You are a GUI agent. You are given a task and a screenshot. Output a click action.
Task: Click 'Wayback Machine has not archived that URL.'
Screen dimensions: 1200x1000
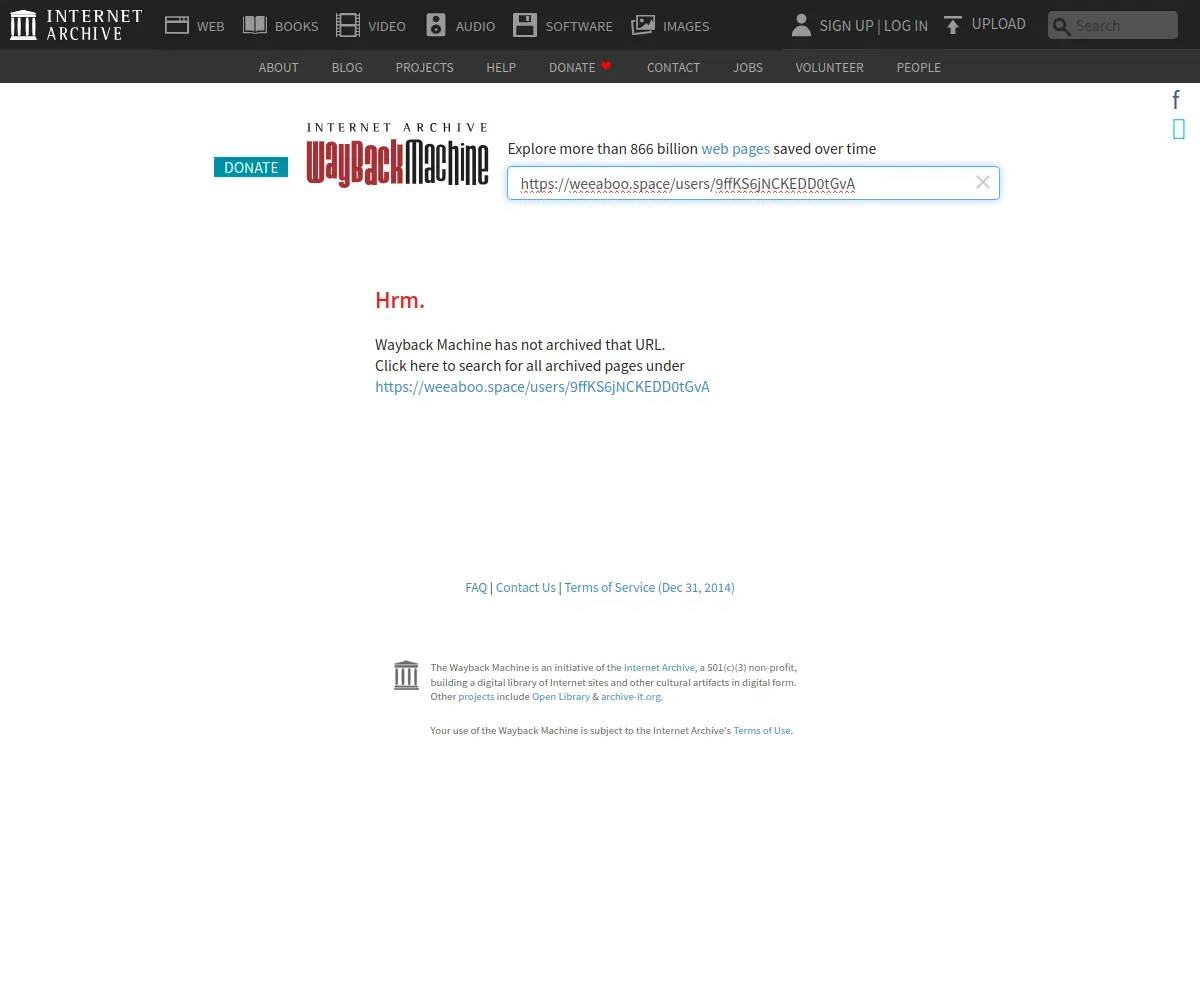pos(520,345)
